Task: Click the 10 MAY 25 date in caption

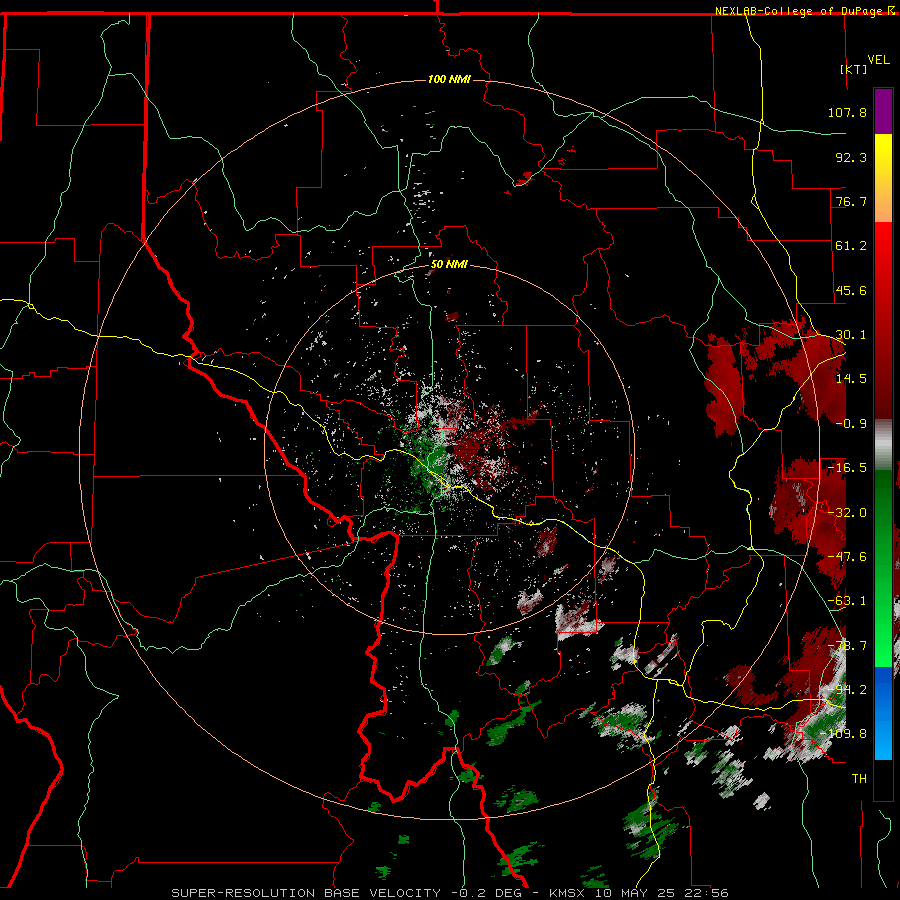Action: tap(637, 893)
